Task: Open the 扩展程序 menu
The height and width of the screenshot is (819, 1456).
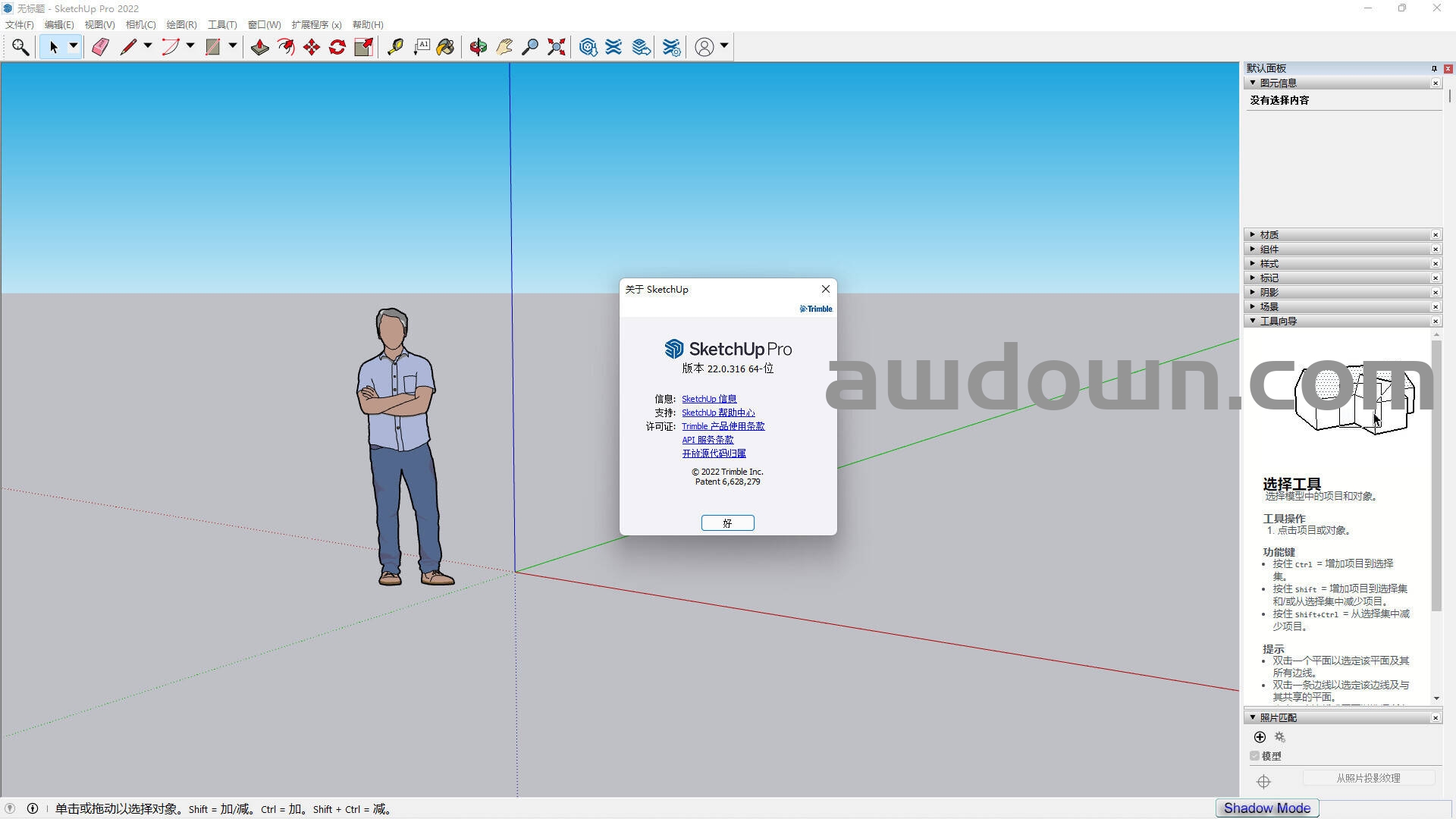Action: (316, 25)
